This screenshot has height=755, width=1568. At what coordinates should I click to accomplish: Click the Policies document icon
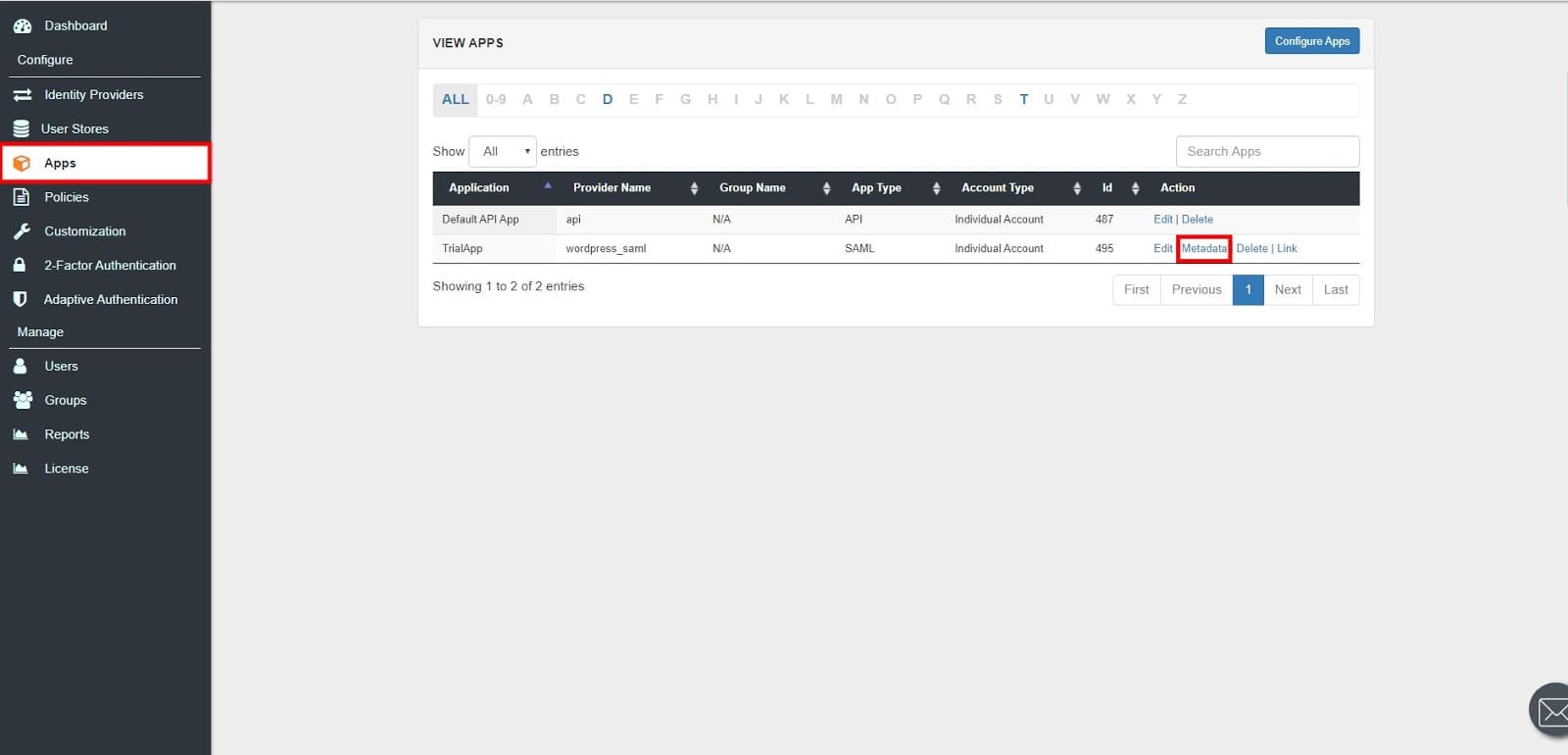click(21, 197)
